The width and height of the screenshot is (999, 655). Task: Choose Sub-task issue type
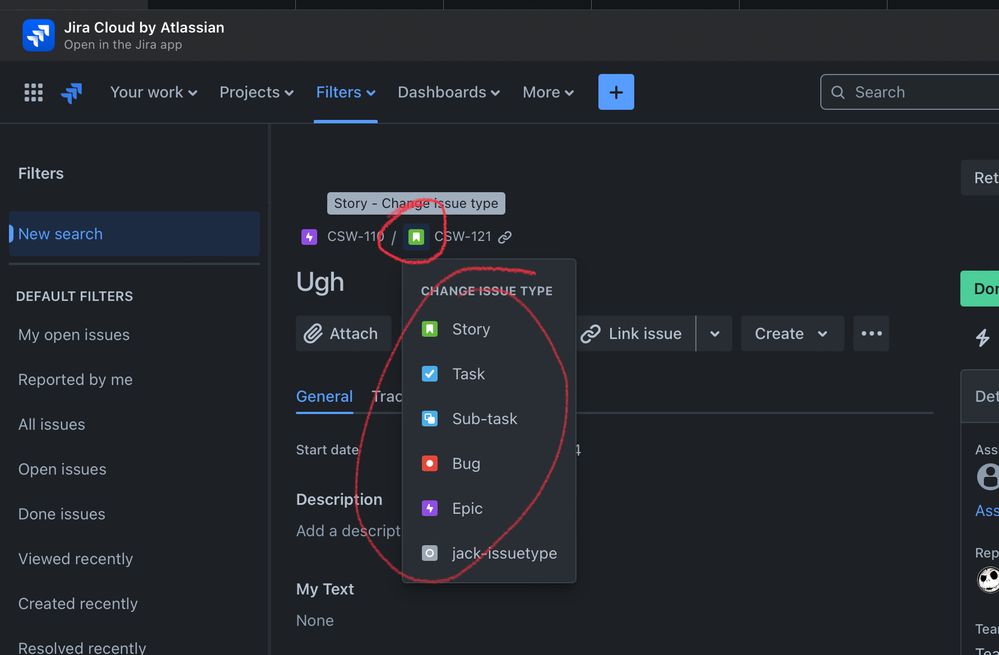[x=489, y=419]
